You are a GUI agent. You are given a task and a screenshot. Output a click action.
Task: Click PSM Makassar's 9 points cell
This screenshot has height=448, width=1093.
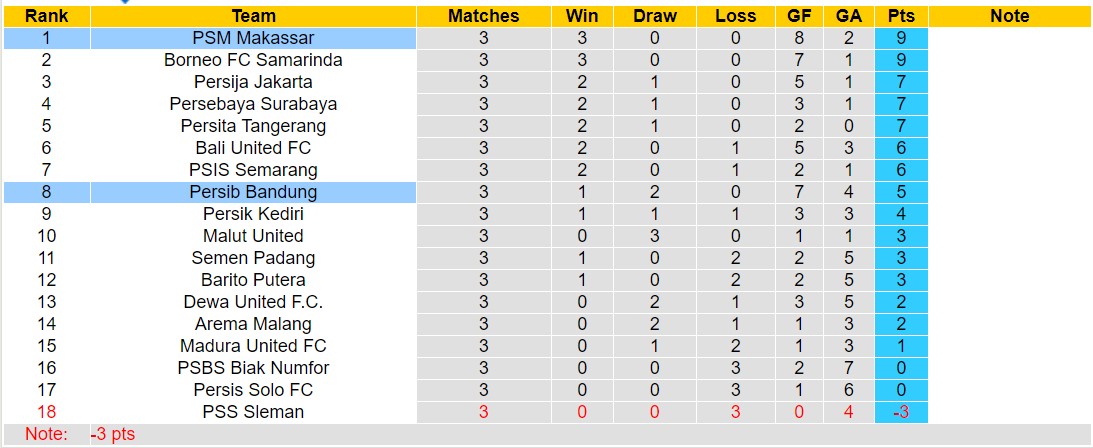pos(901,38)
